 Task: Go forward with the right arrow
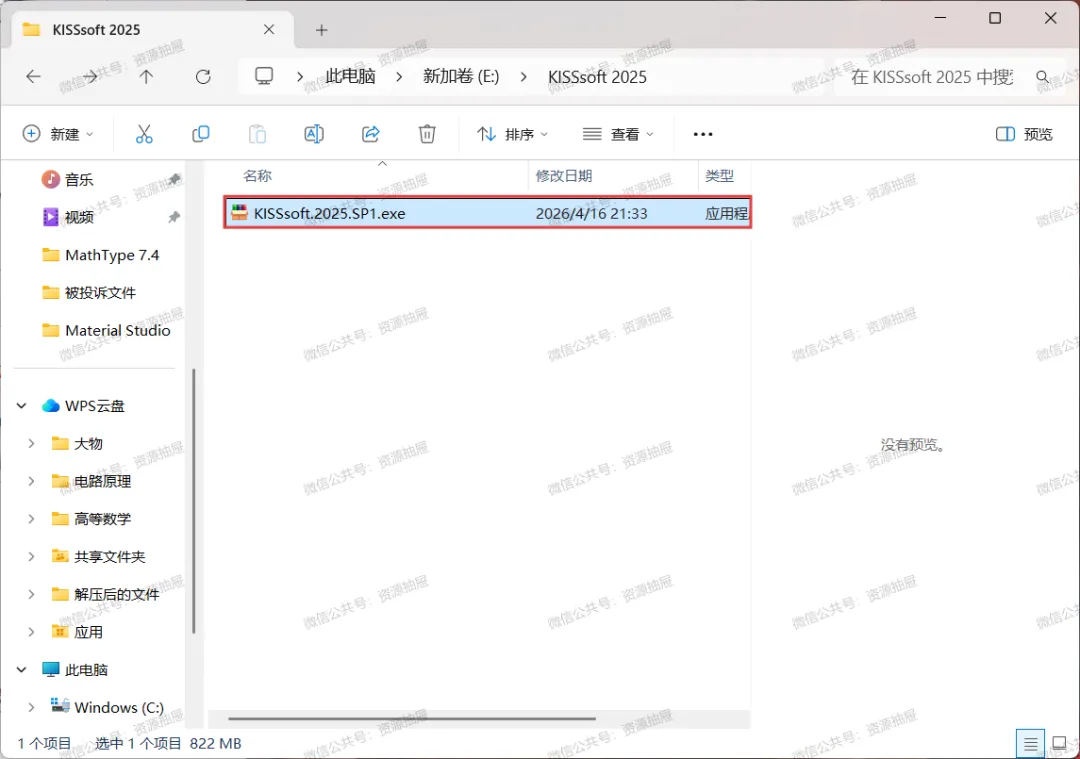pyautogui.click(x=90, y=76)
